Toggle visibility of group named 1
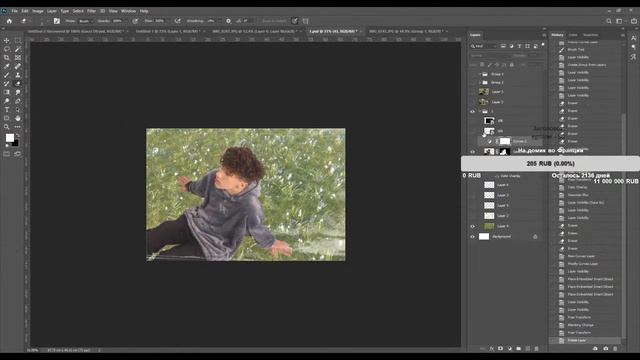Image resolution: width=640 pixels, height=360 pixels. tap(472, 111)
